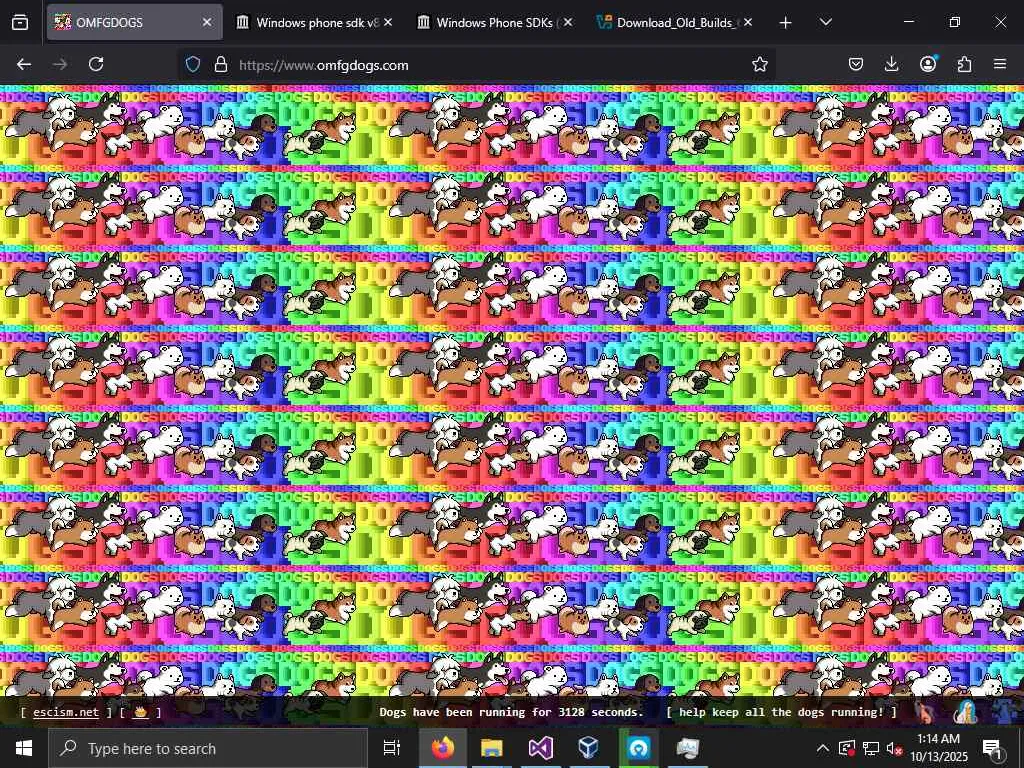Select the OMFGDOGS tab
The width and height of the screenshot is (1024, 768).
[135, 22]
